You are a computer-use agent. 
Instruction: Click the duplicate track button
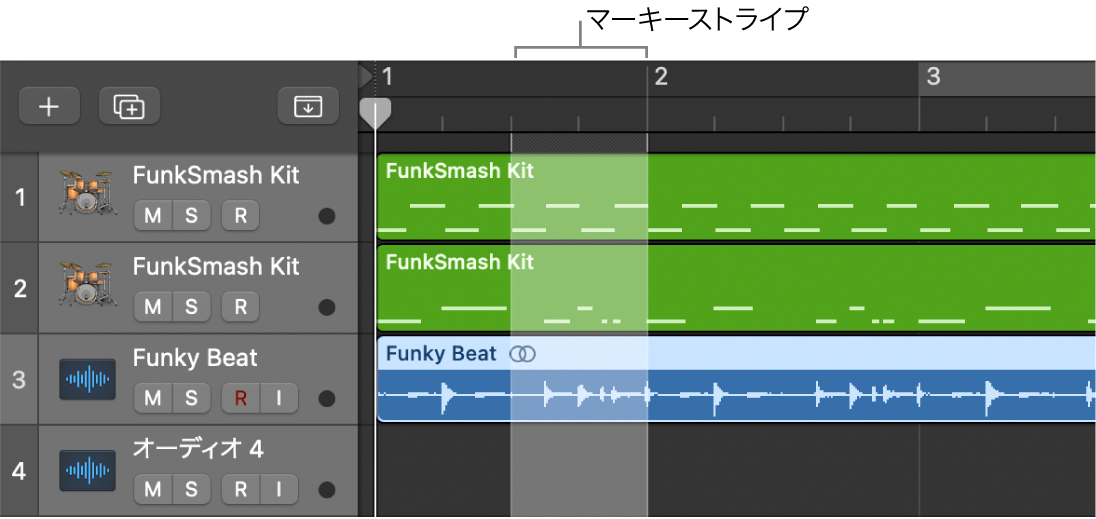(x=129, y=106)
